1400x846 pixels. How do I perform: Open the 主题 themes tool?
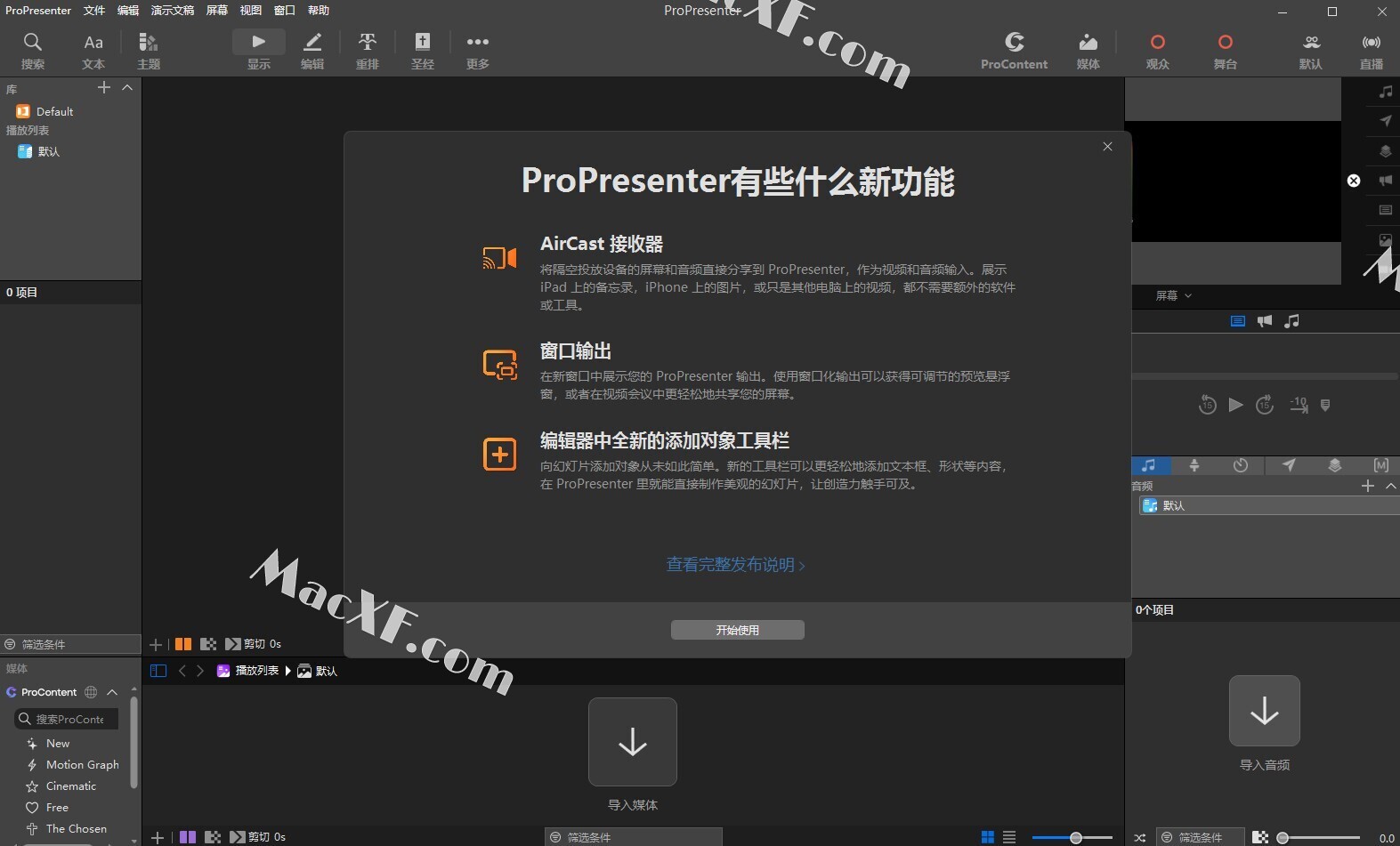(x=149, y=51)
